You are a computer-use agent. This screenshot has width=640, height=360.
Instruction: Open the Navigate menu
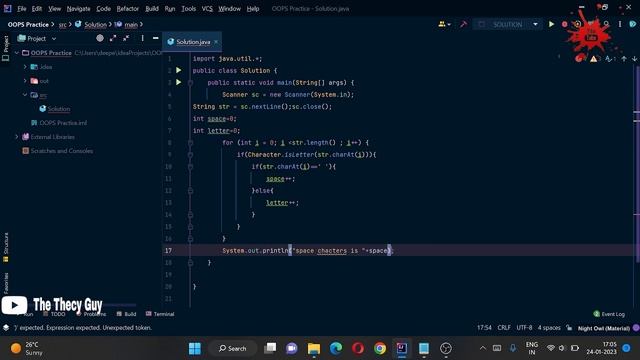(x=78, y=9)
